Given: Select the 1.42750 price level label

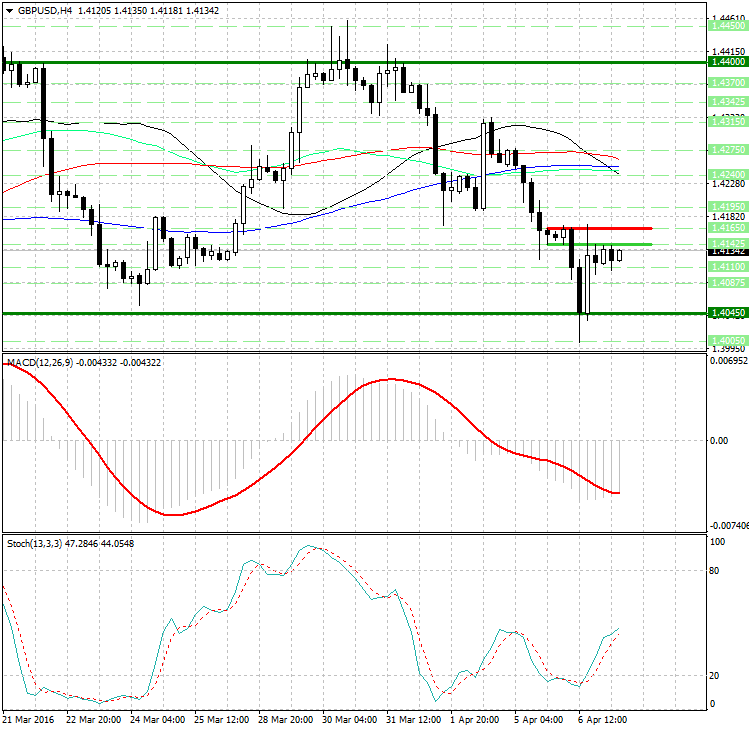Looking at the screenshot, I should [x=726, y=149].
